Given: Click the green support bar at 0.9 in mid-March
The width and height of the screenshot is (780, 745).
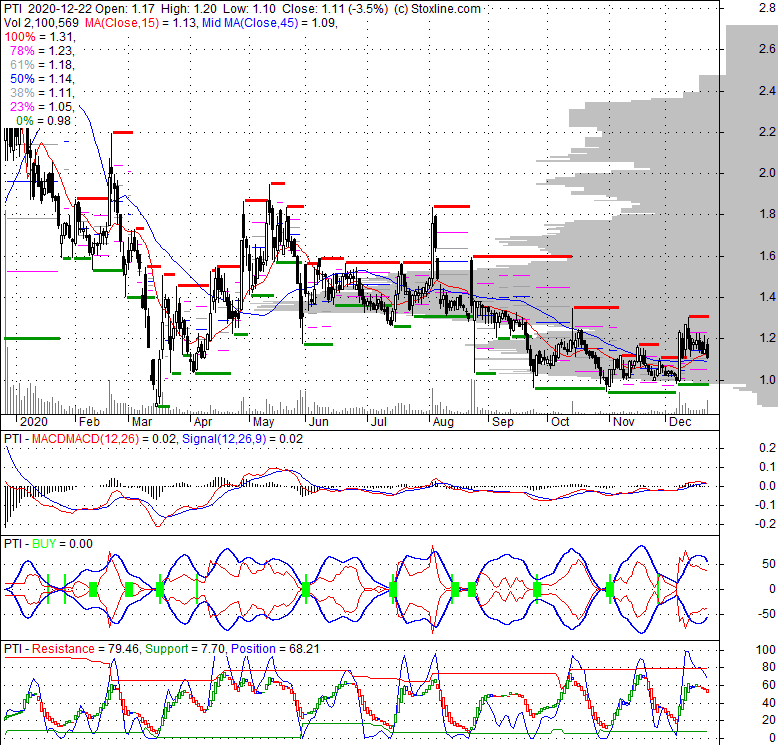Looking at the screenshot, I should 163,406.
